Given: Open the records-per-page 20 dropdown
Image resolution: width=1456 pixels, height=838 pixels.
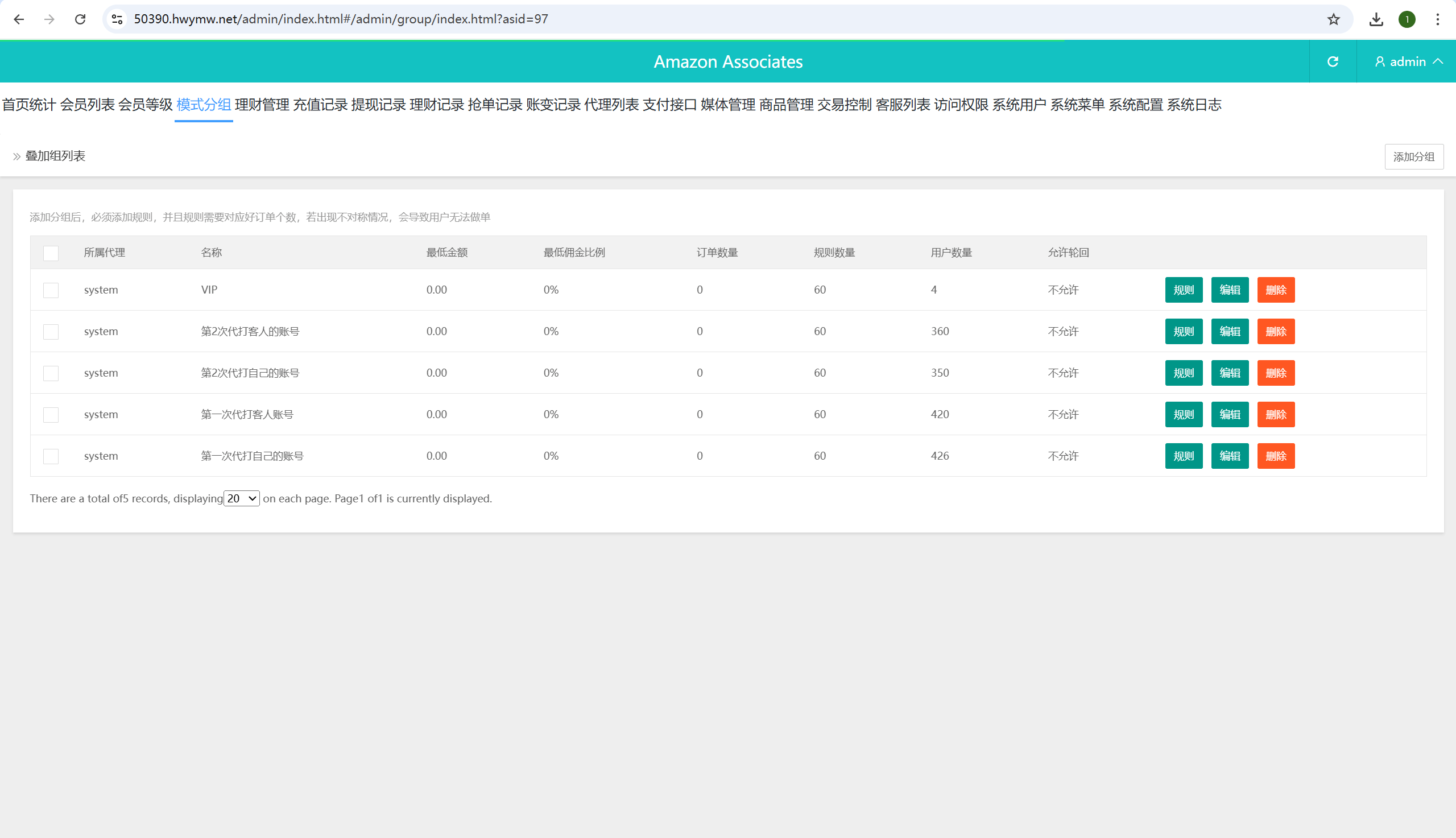Looking at the screenshot, I should [242, 498].
